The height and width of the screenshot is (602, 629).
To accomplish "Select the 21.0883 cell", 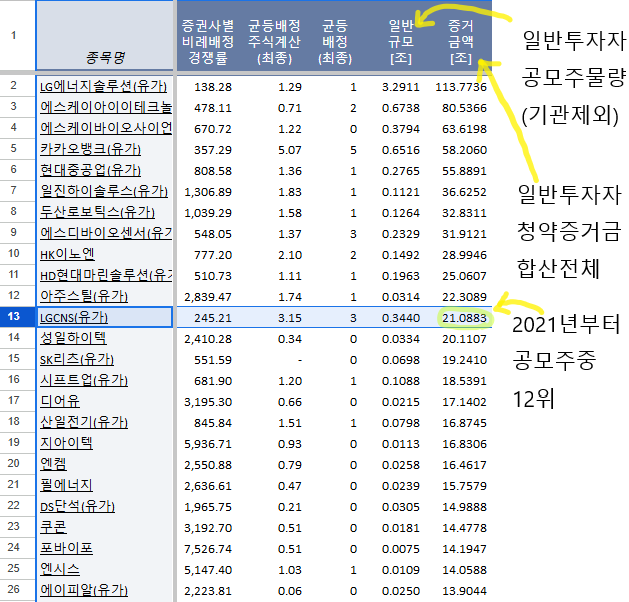I will 464,318.
